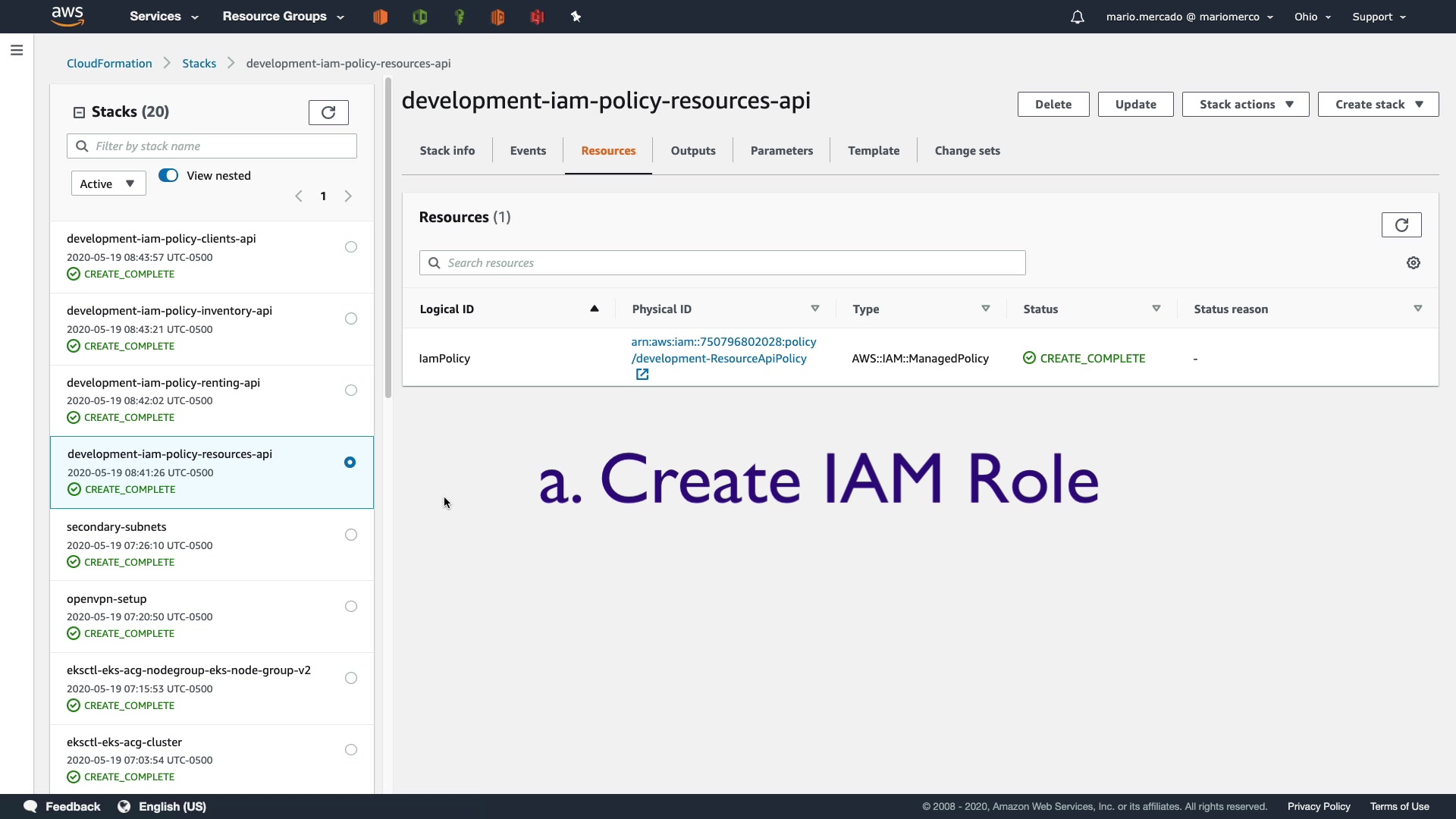Screen dimensions: 1456x819
Task: Follow the CloudFormation breadcrumb link
Action: point(109,64)
